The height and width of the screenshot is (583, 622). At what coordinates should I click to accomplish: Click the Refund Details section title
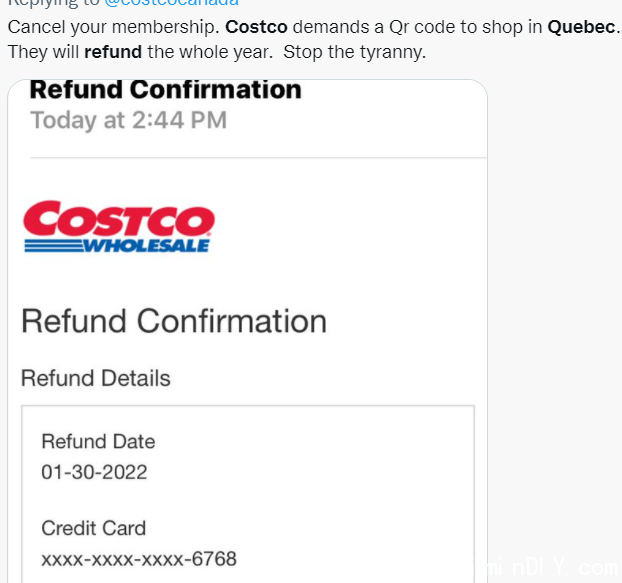click(x=96, y=378)
